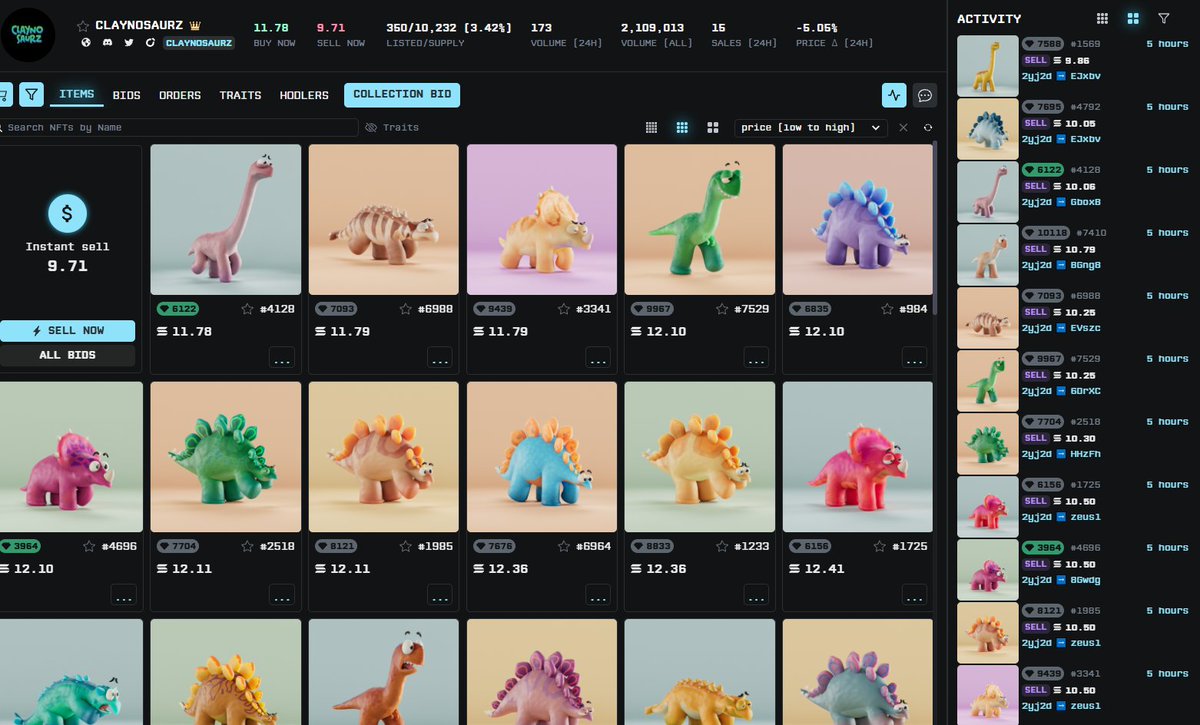Star item #1985 as favorite
Screen dimensions: 1200x725
click(405, 546)
